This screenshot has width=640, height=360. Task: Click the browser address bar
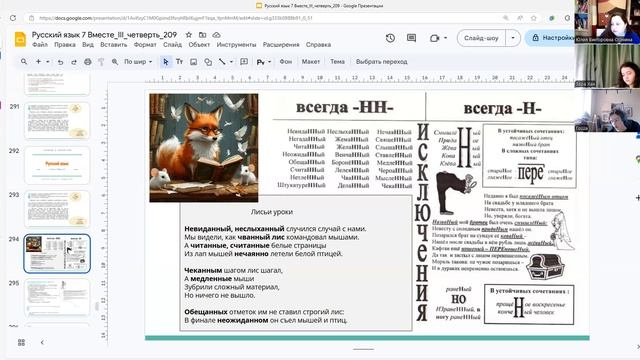261,18
